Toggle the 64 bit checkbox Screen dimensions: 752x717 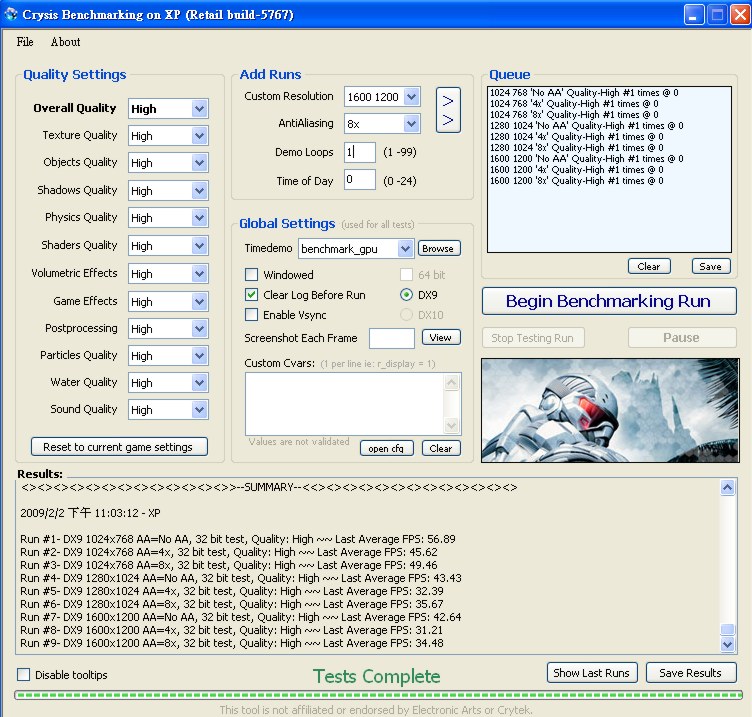(x=406, y=275)
